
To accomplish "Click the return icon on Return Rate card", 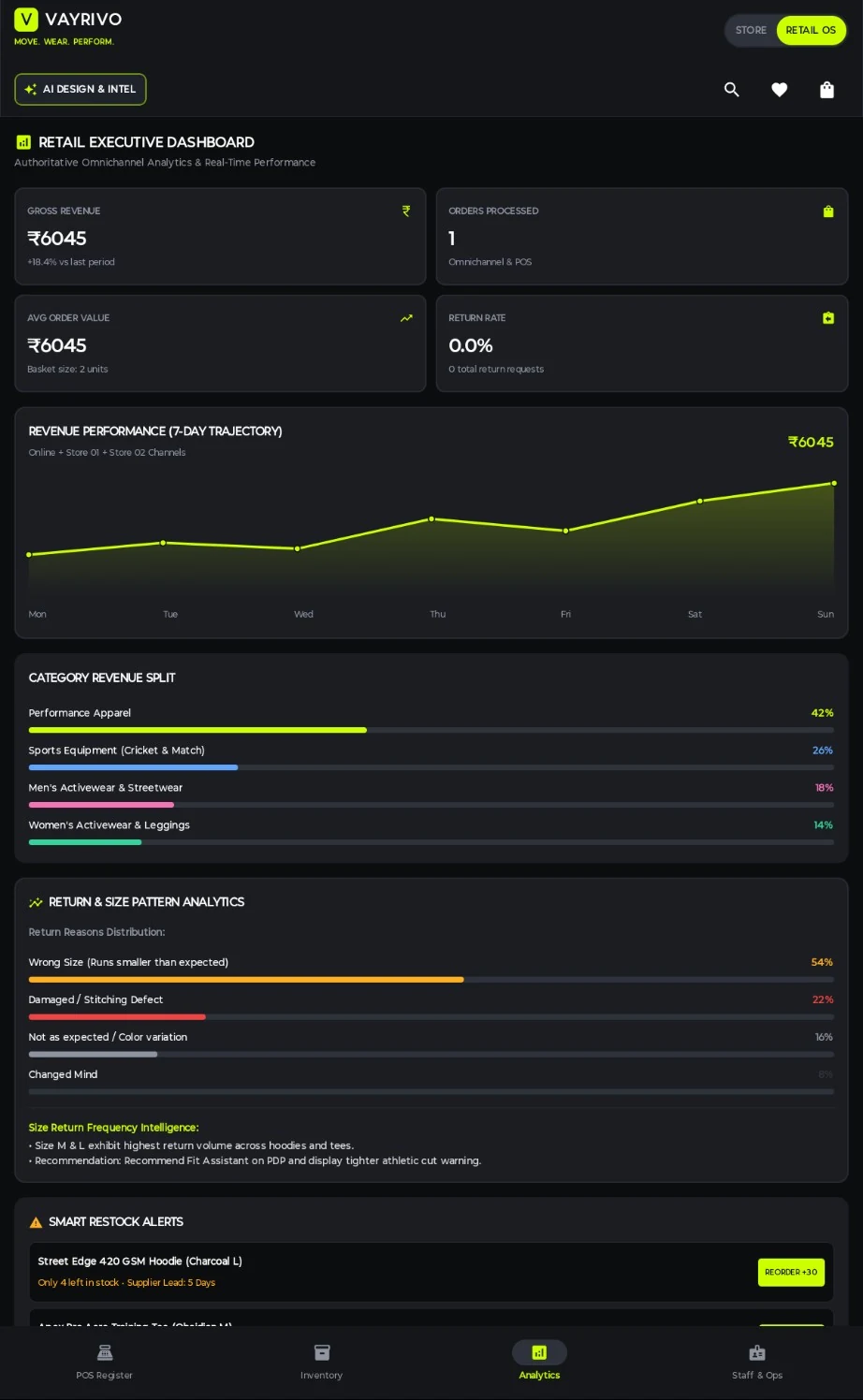I will click(x=828, y=318).
